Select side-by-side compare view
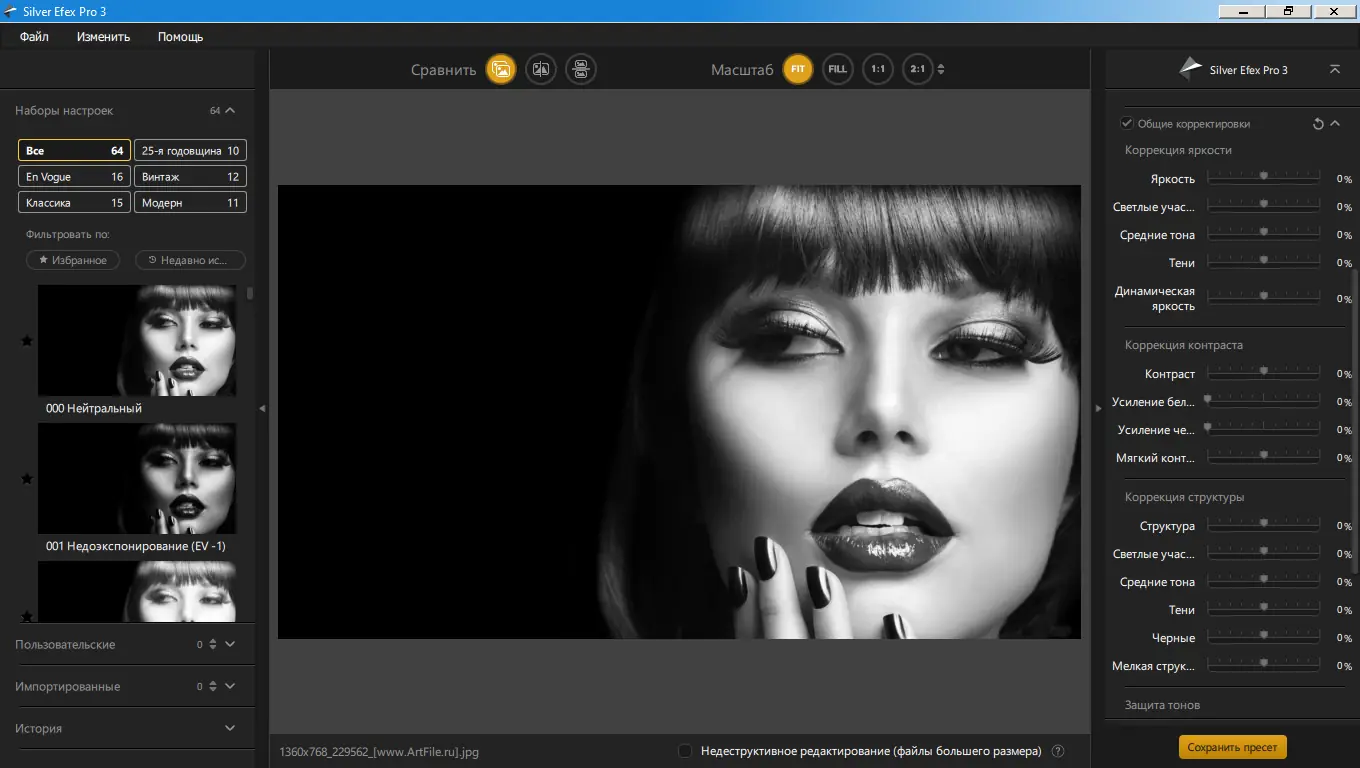 [581, 69]
